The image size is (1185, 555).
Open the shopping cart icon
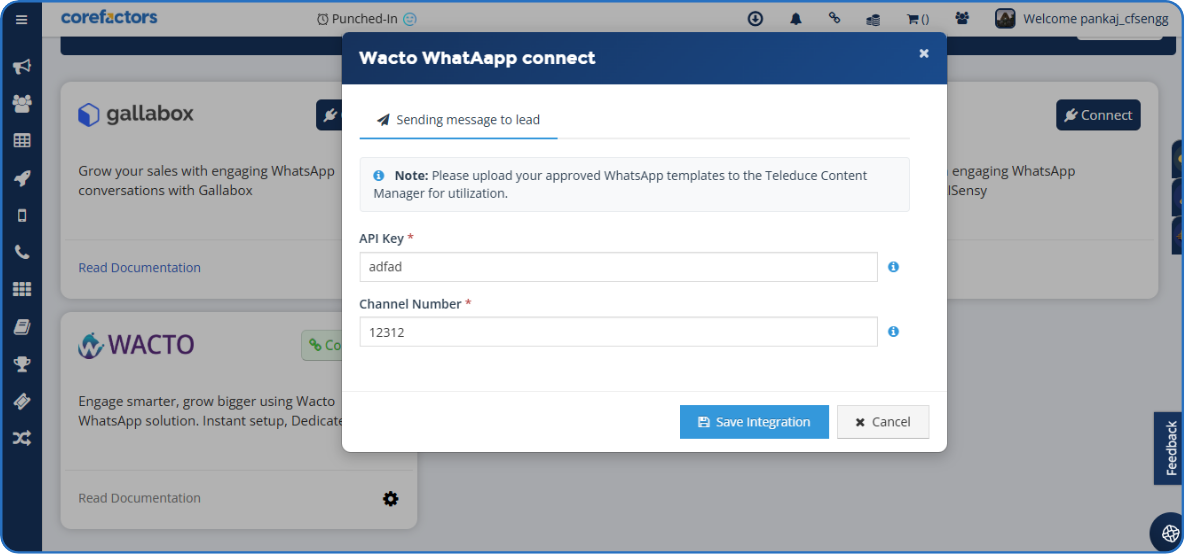[917, 19]
